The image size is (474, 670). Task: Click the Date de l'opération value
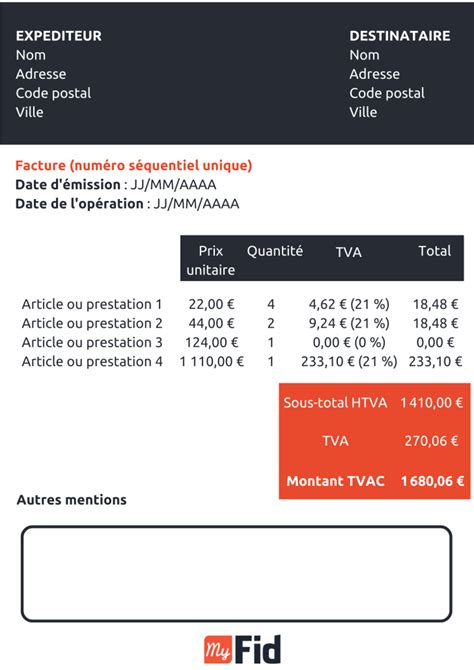tap(196, 204)
